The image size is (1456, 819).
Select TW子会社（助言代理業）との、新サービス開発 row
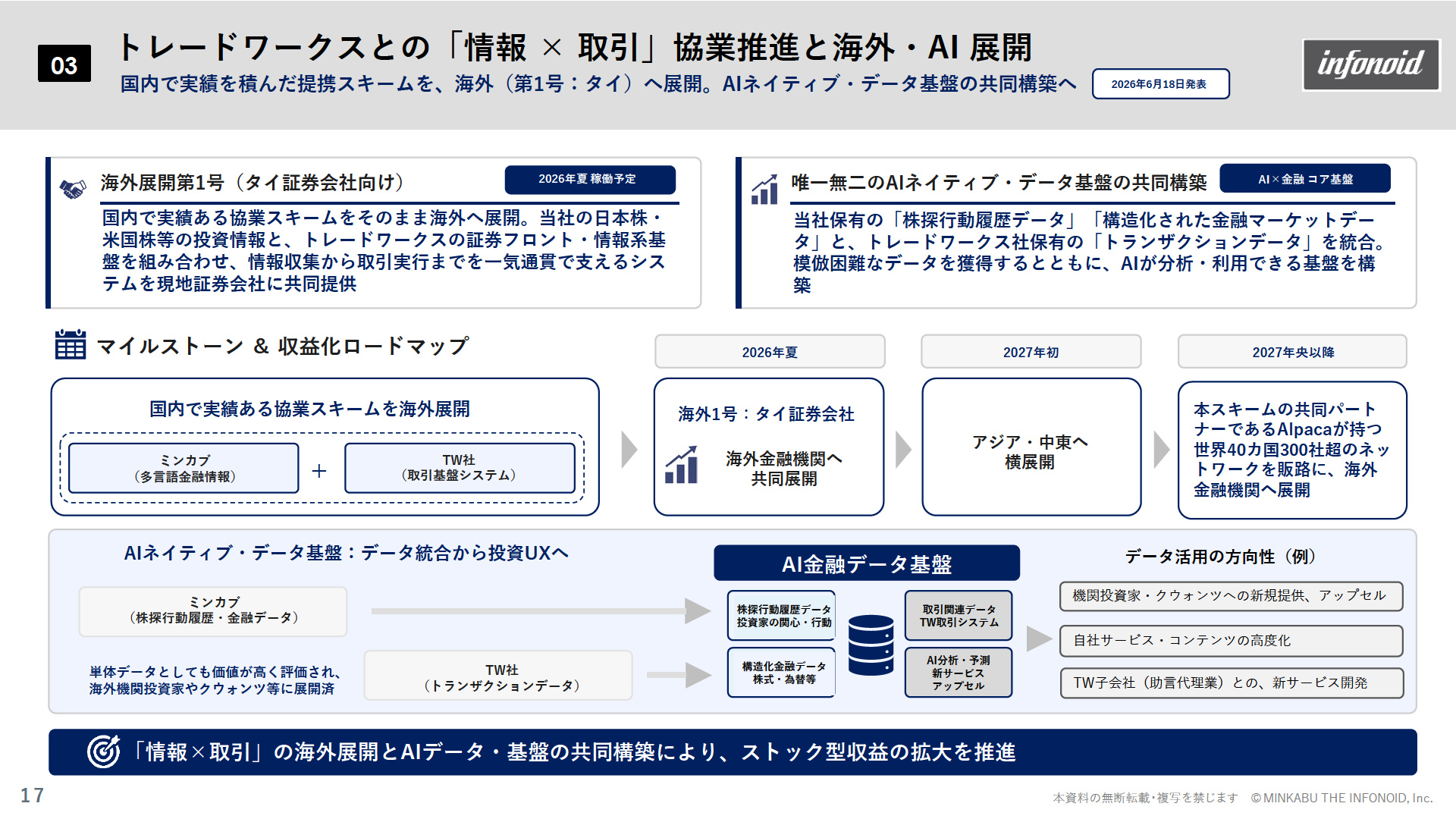pos(1232,683)
